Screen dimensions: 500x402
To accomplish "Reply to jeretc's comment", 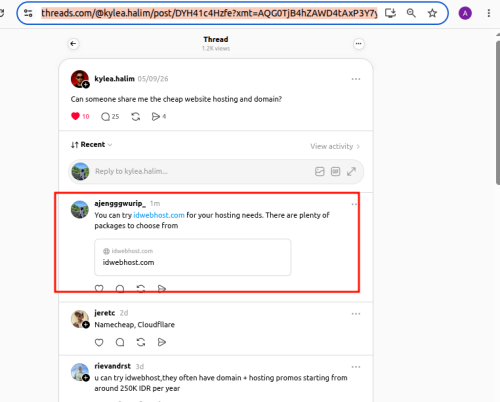I will [x=120, y=342].
